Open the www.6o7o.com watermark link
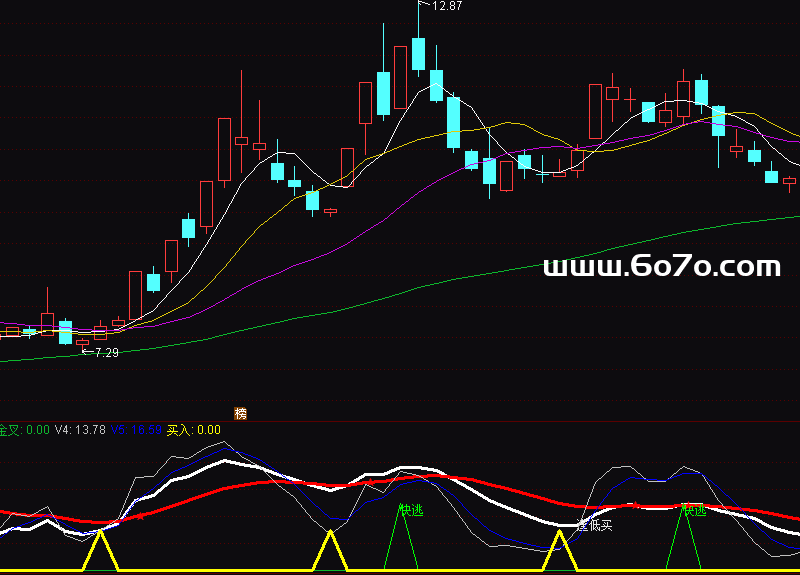The height and width of the screenshot is (575, 800). point(661,267)
